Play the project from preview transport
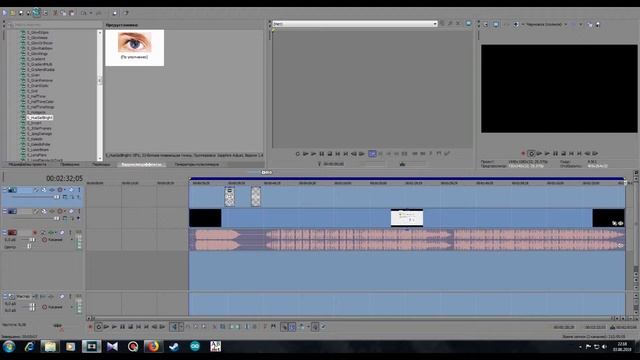The width and height of the screenshot is (640, 360). [x=547, y=153]
